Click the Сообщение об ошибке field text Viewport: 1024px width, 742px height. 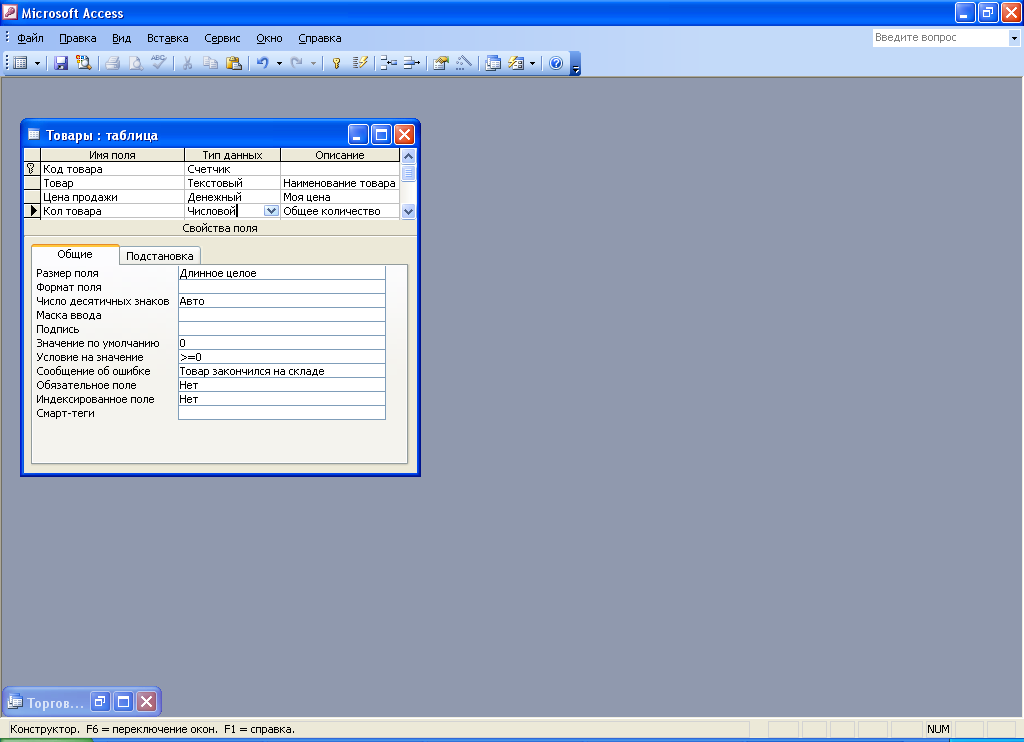[281, 371]
